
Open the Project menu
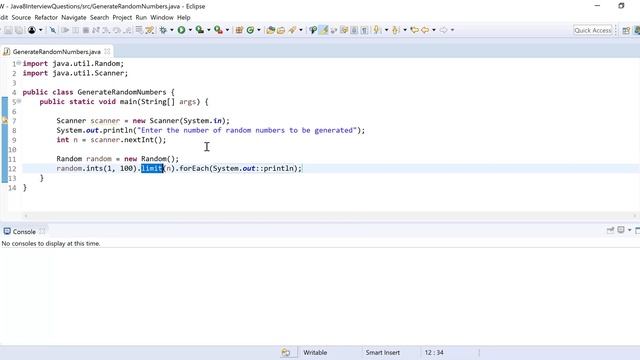122,18
